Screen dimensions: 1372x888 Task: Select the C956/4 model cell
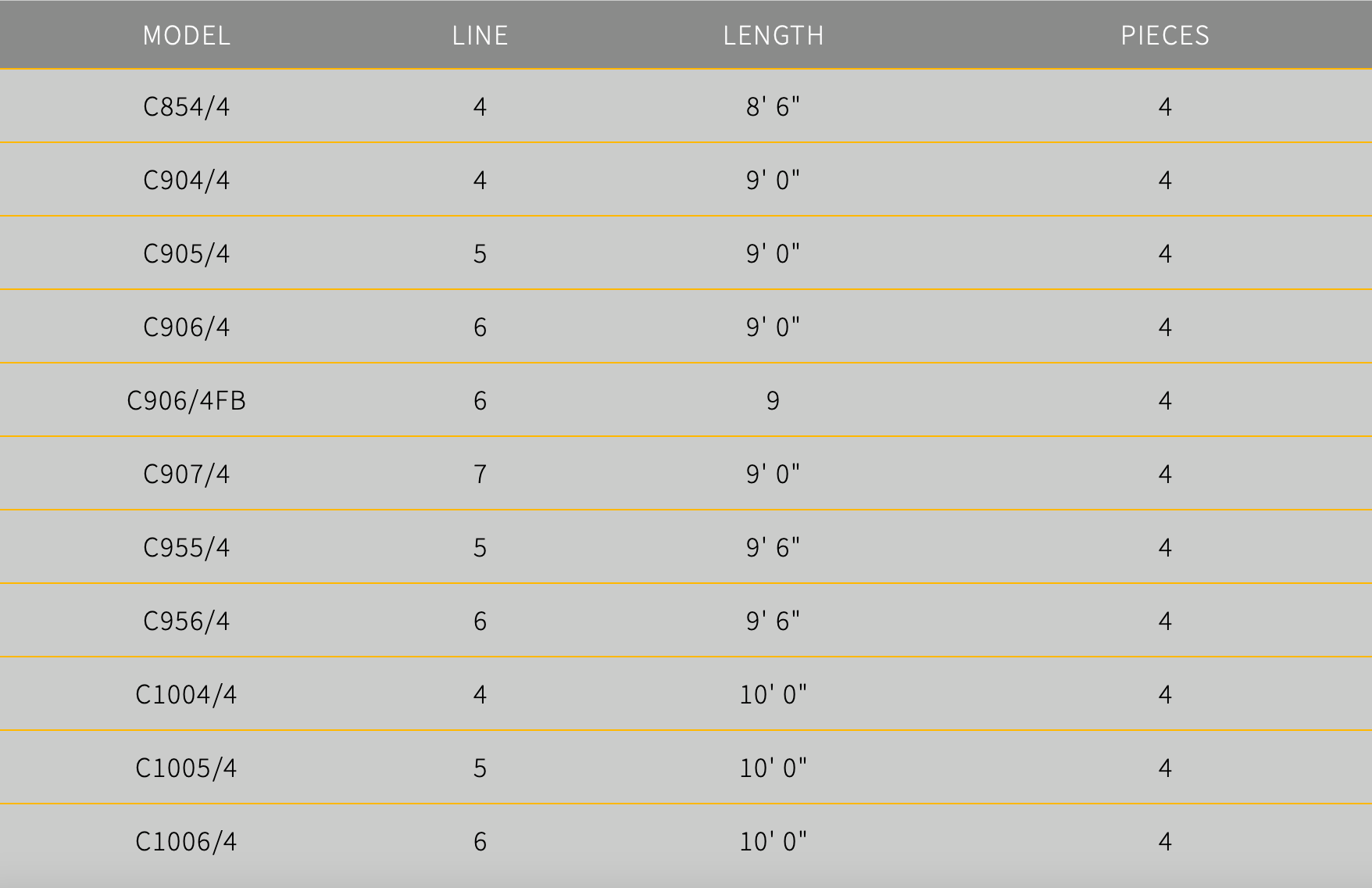[x=187, y=621]
